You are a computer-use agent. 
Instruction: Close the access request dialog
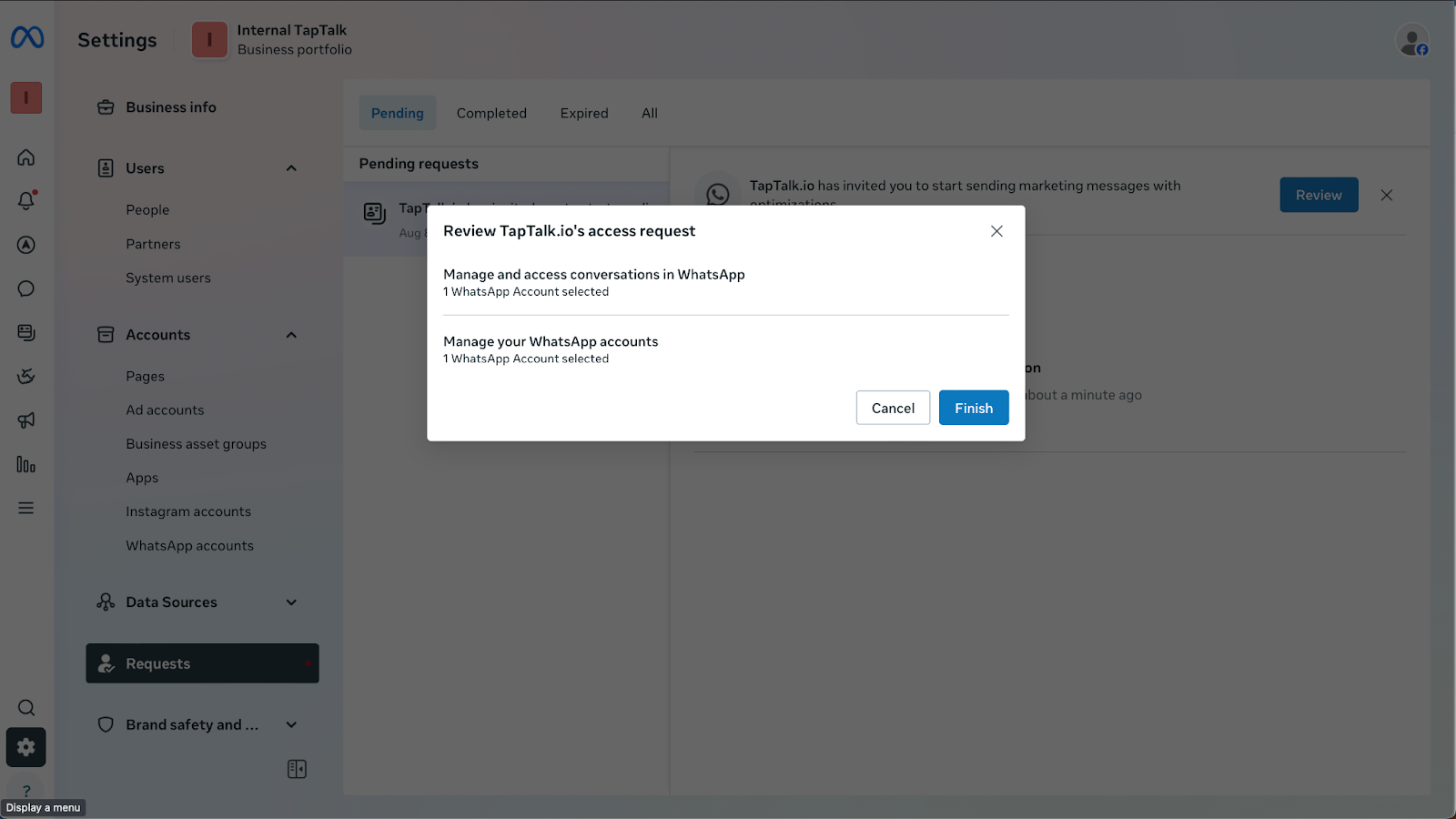point(996,231)
